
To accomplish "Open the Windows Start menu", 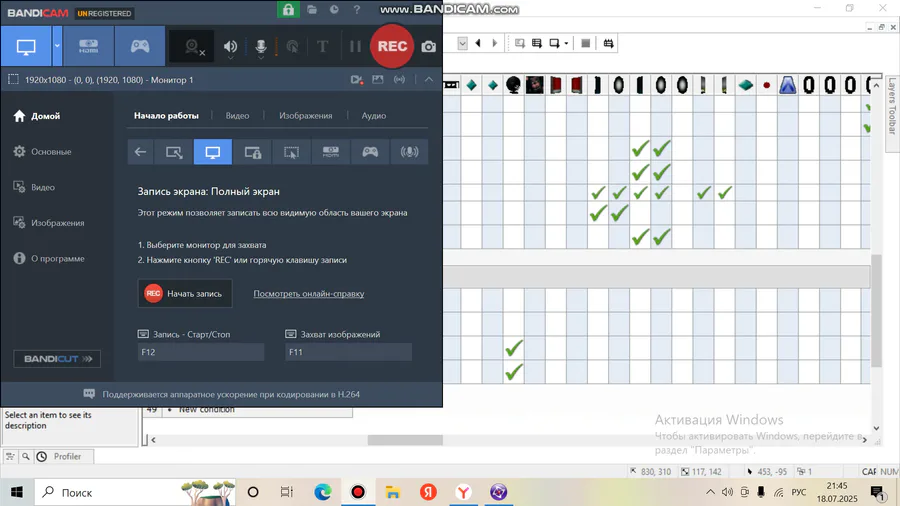I will coord(17,492).
